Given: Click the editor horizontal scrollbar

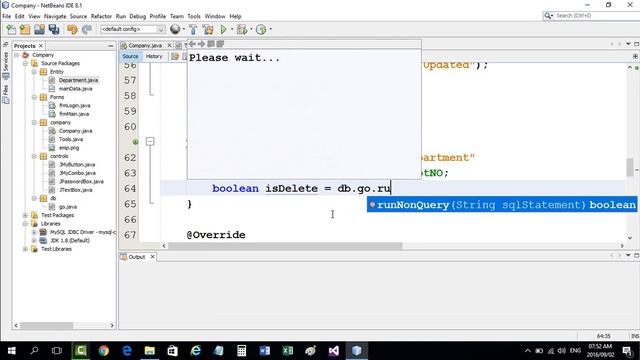Looking at the screenshot, I should pos(285,246).
